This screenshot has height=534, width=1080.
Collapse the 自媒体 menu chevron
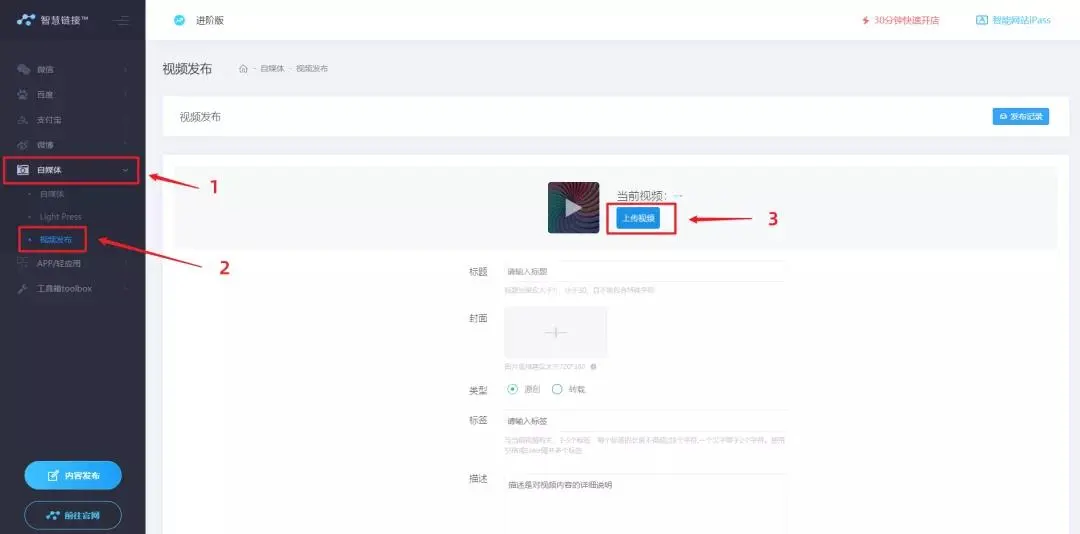(x=125, y=170)
